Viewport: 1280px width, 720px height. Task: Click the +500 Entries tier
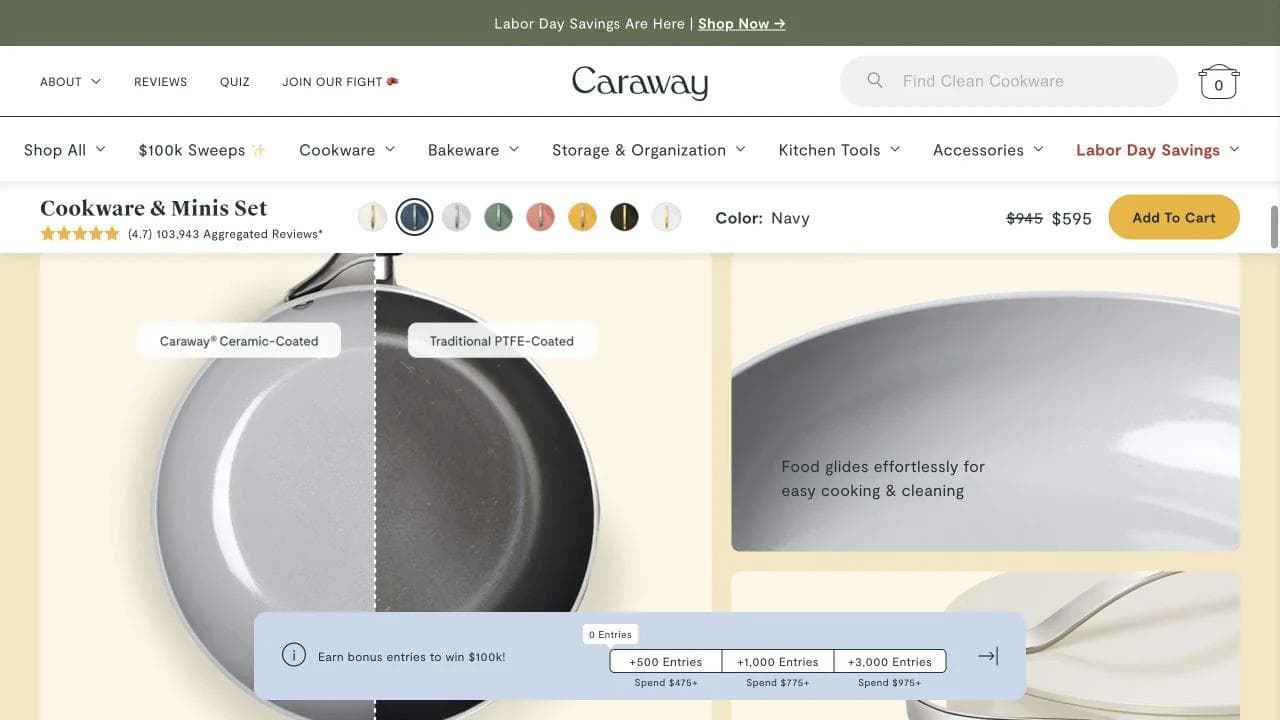(x=666, y=662)
